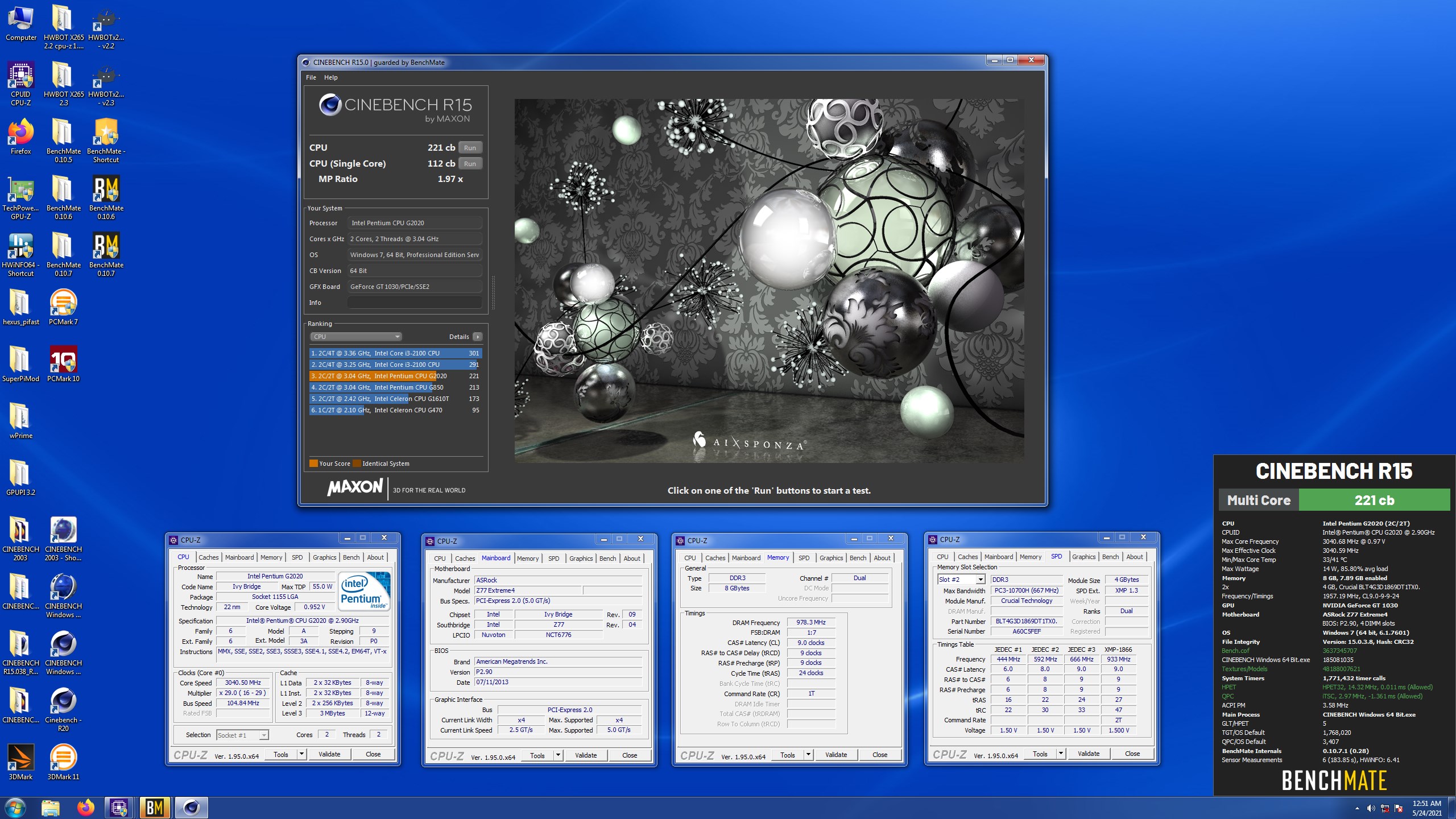
Task: Open the Socket #1 selection dropdown
Action: coord(242,735)
